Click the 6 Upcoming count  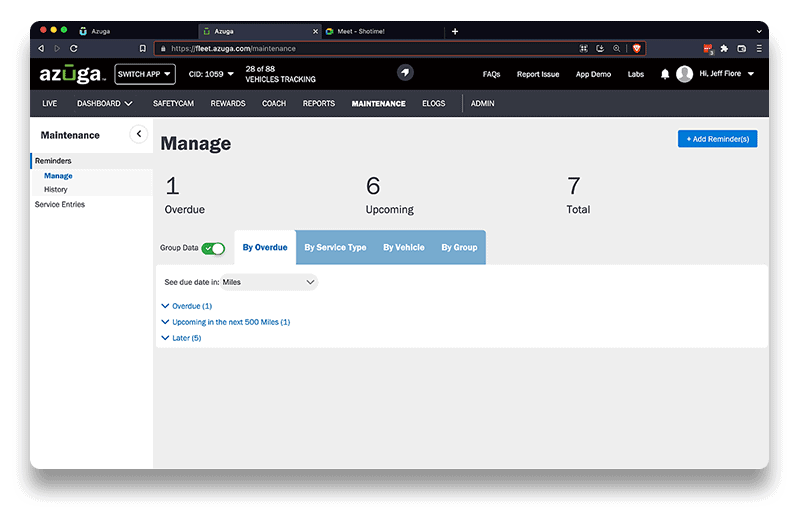tap(389, 194)
